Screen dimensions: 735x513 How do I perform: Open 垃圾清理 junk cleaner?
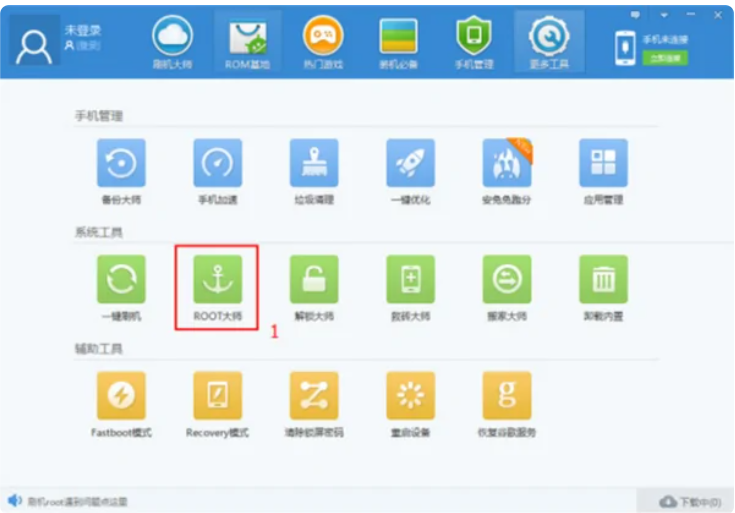[314, 163]
